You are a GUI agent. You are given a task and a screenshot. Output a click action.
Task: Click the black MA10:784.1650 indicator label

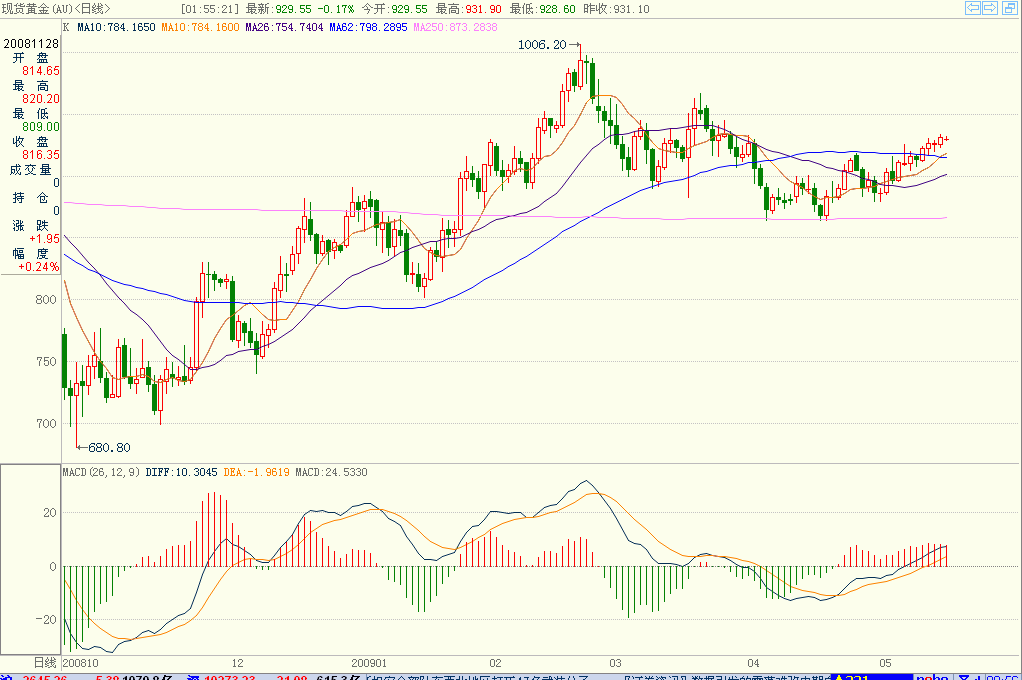point(116,27)
